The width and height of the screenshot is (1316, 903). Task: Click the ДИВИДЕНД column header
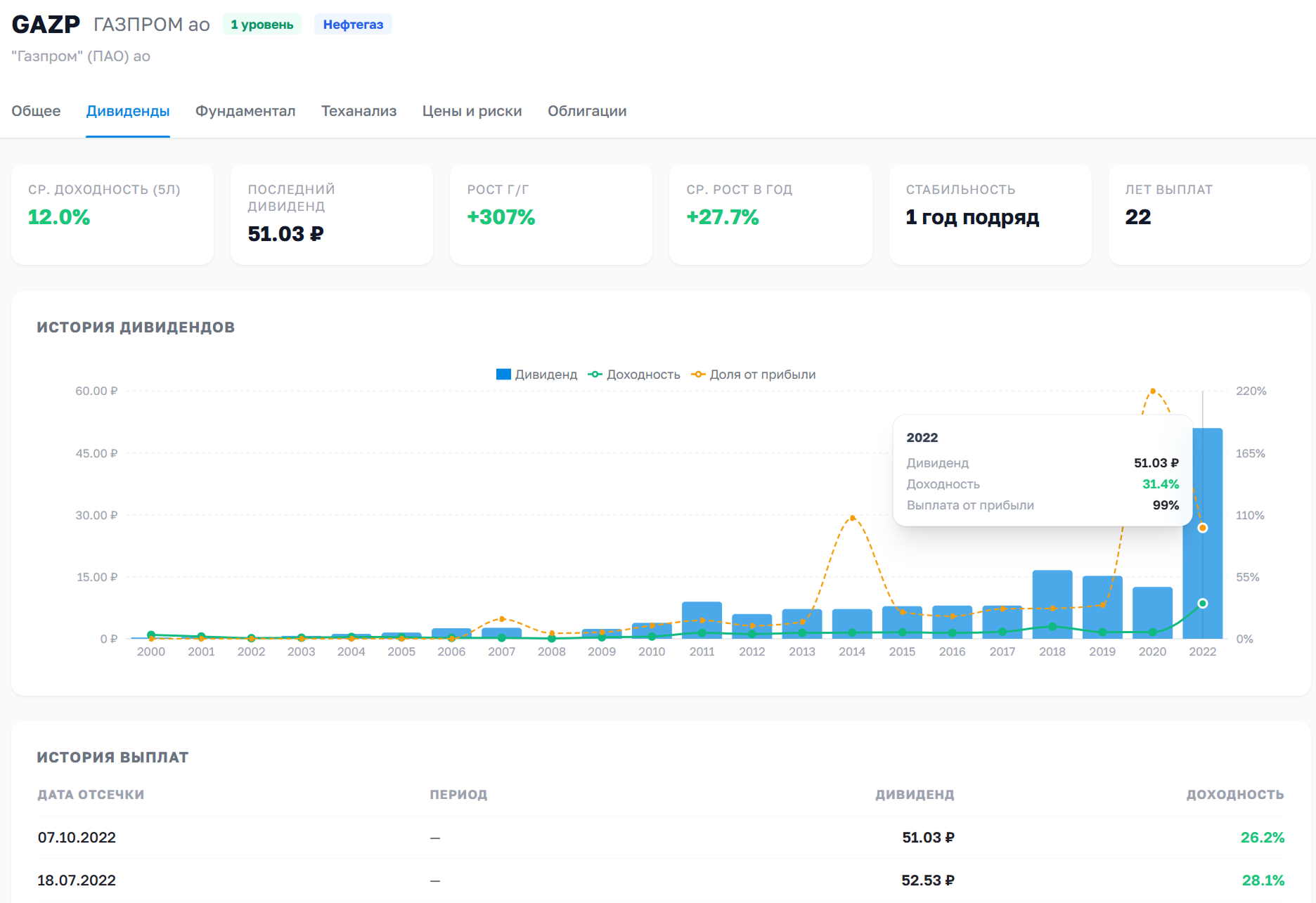[x=915, y=795]
